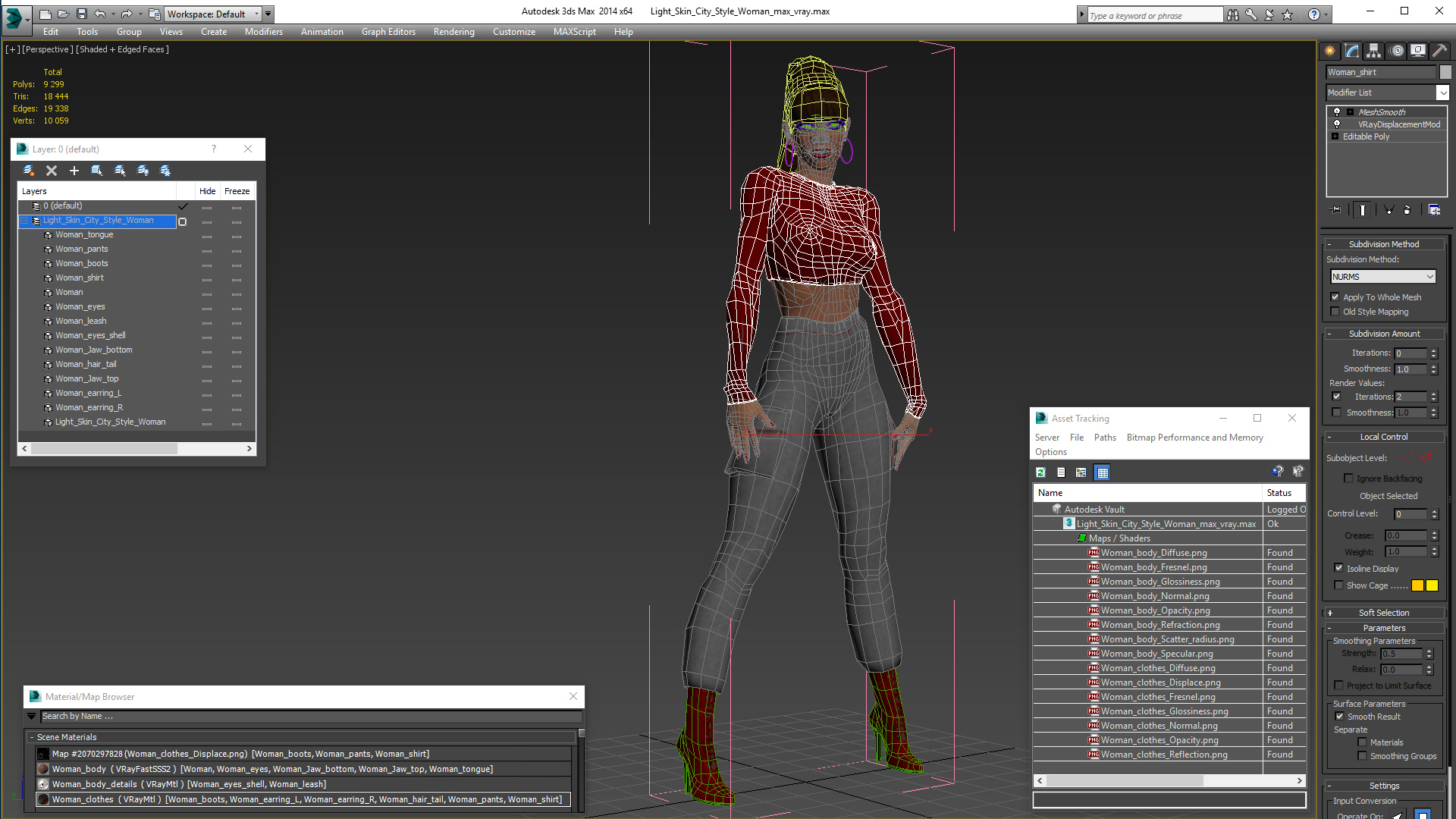Collapse the Subdivision Amount rollout

click(1384, 334)
